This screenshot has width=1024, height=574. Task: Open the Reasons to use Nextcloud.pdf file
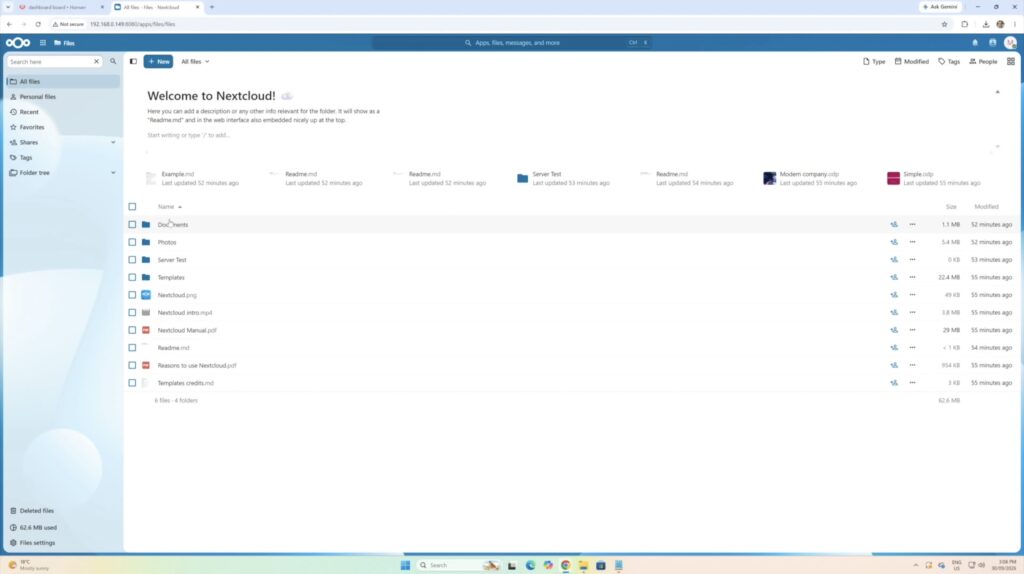[x=197, y=366]
